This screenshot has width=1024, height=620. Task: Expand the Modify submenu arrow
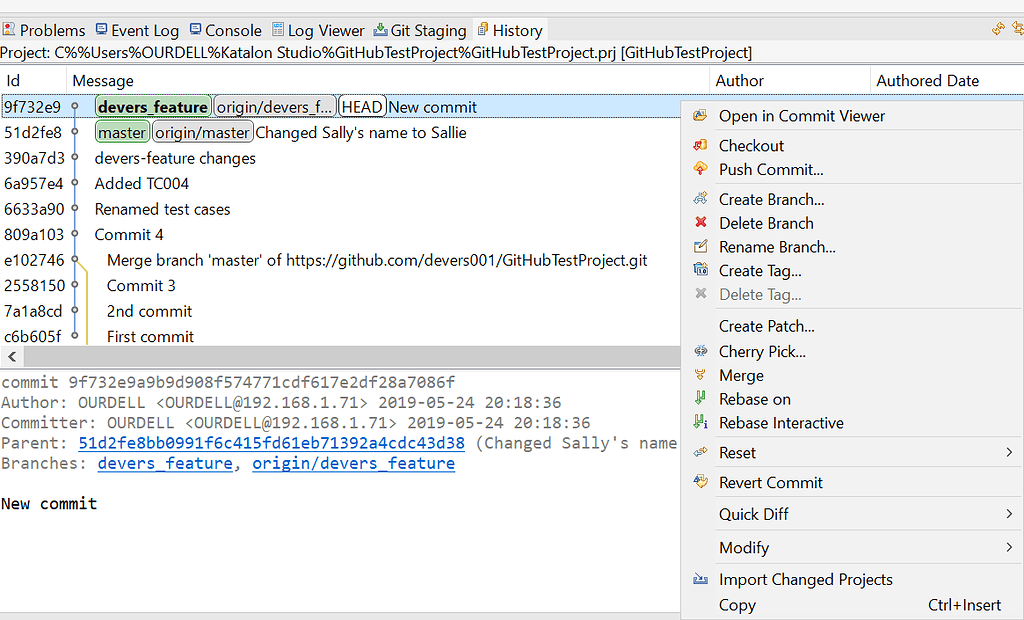pyautogui.click(x=1009, y=547)
